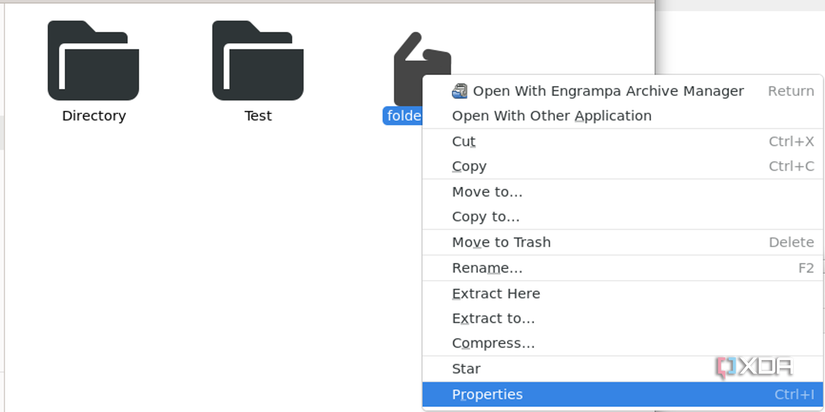Select the Directory folder label
Image resolution: width=825 pixels, height=412 pixels.
coord(94,116)
